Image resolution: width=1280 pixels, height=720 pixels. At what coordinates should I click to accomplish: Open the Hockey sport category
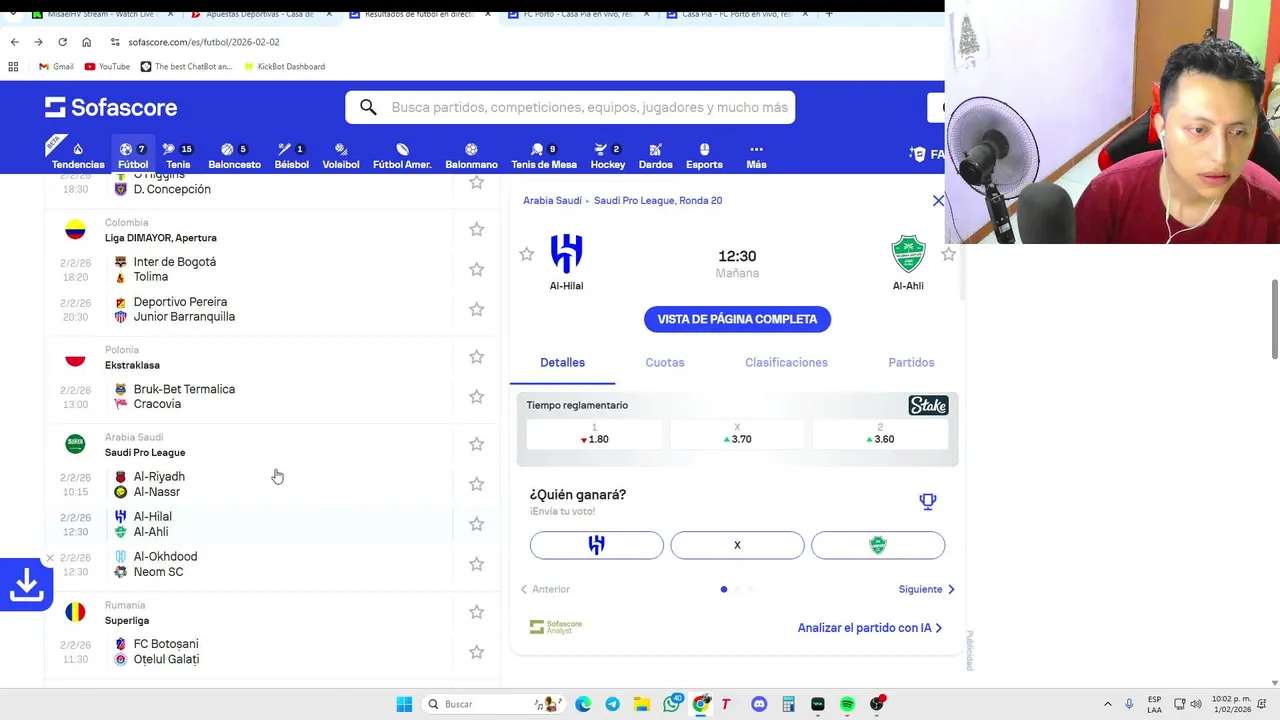(607, 155)
